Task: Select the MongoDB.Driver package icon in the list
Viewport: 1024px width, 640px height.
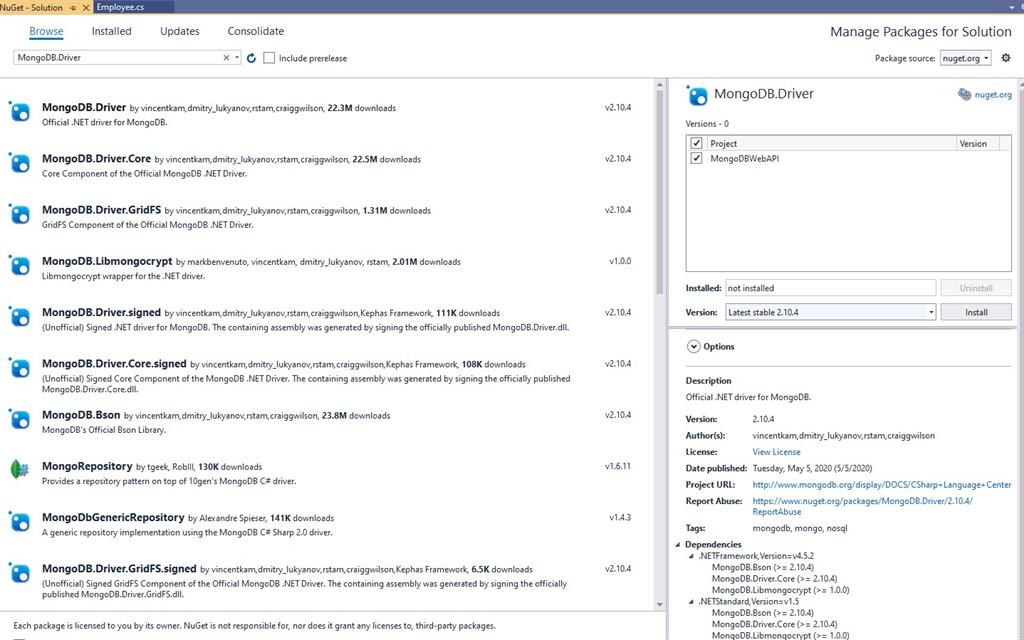Action: click(x=20, y=113)
